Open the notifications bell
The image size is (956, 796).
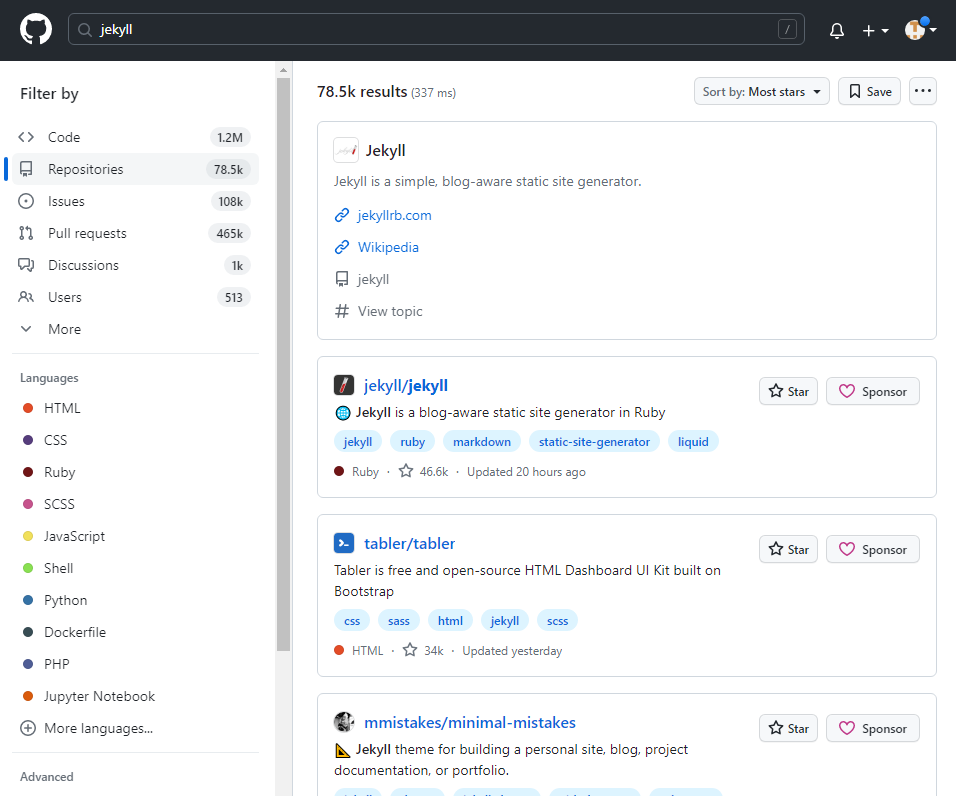836,30
